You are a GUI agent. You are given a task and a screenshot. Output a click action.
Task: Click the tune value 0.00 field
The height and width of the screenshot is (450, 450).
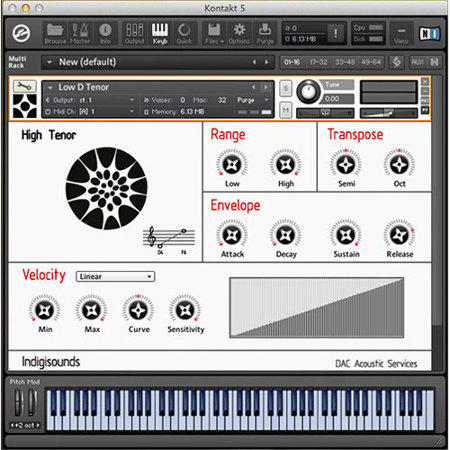(x=337, y=99)
